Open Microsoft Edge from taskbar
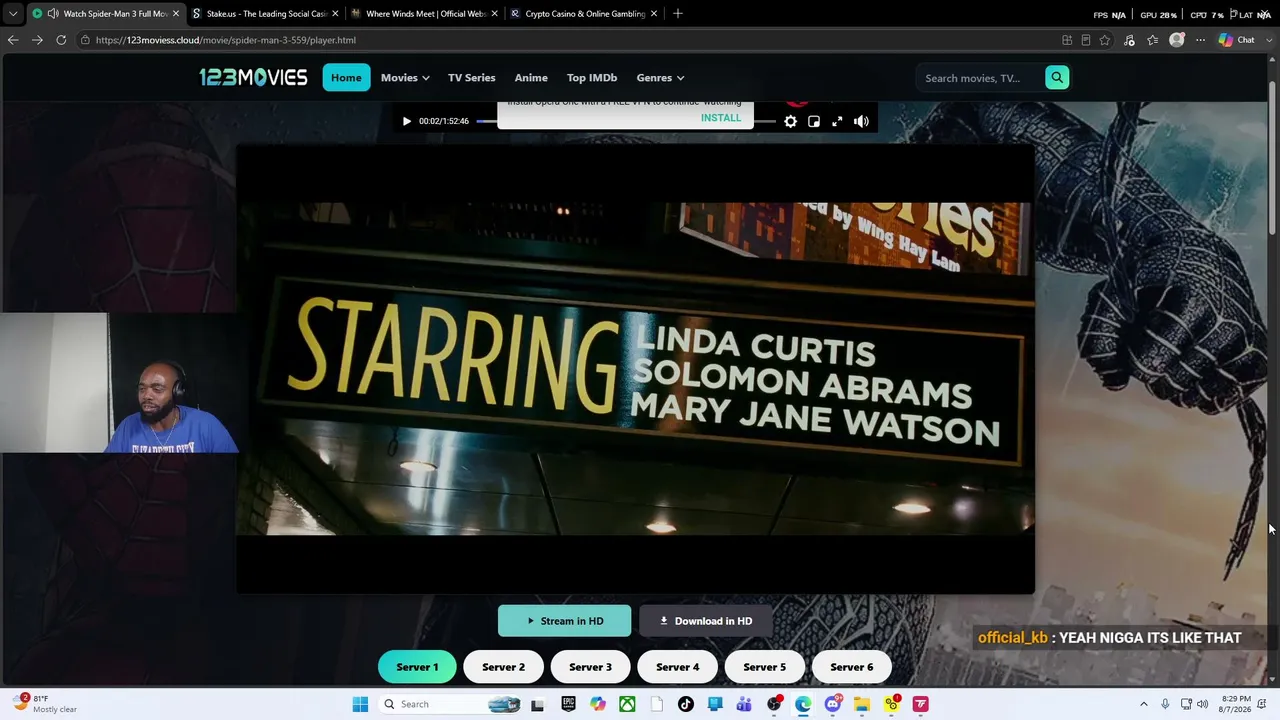This screenshot has height=720, width=1280. [x=803, y=704]
